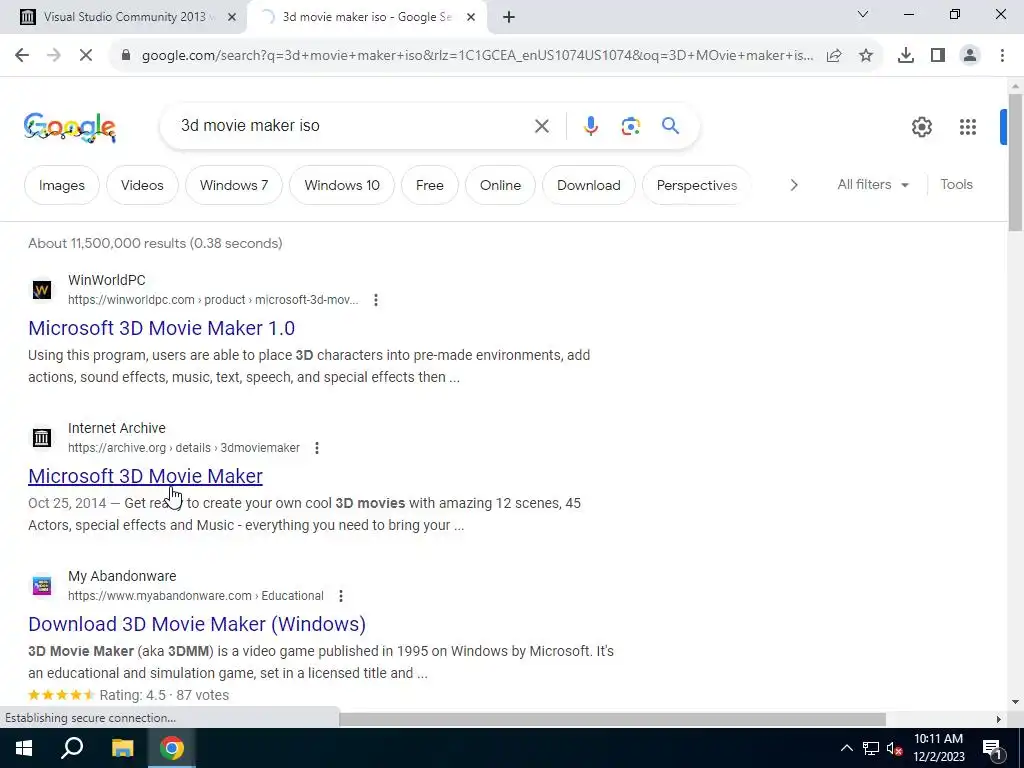
Task: Click the site security padlock icon
Action: coord(126,56)
